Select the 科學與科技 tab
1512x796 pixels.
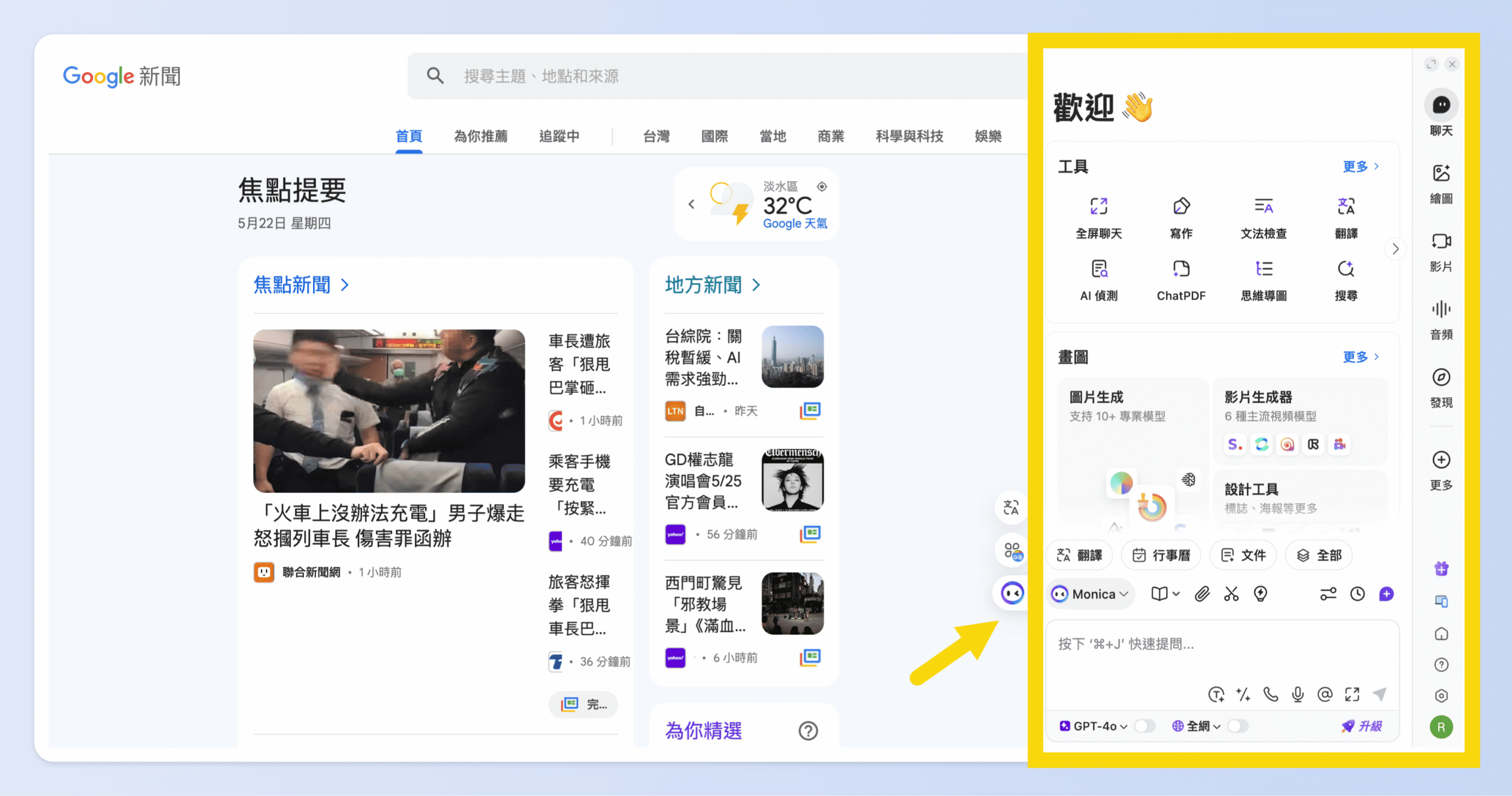click(x=910, y=137)
